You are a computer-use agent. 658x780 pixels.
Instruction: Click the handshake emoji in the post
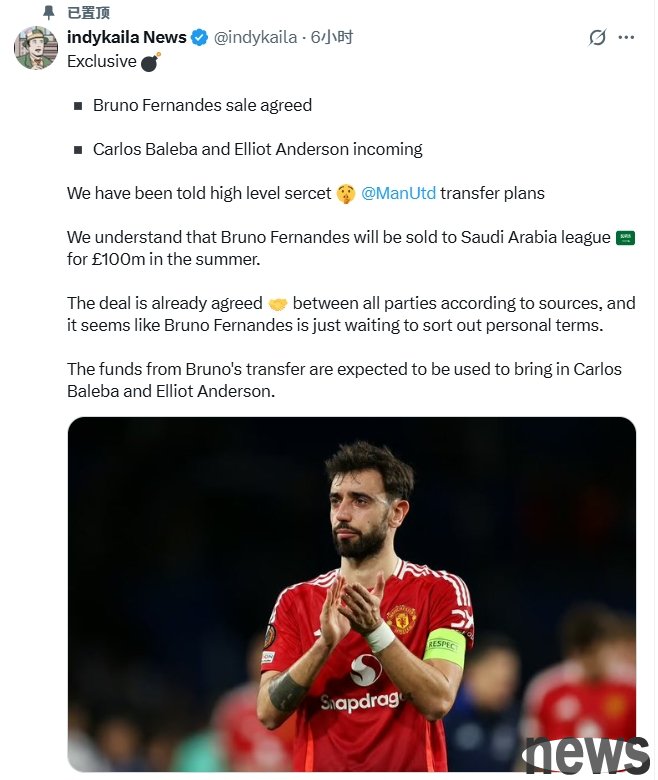tap(278, 304)
